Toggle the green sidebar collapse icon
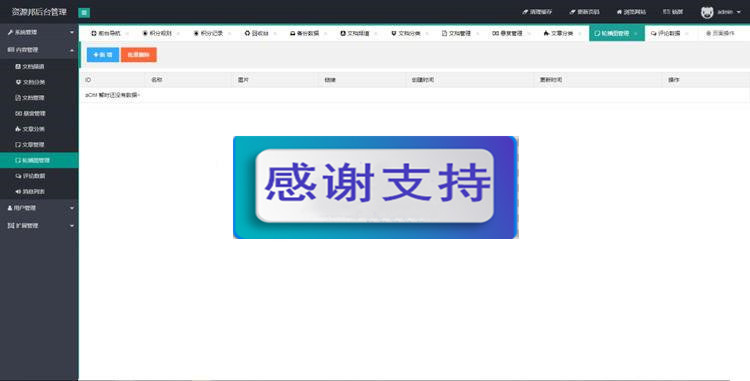Image resolution: width=750 pixels, height=381 pixels. click(x=84, y=13)
